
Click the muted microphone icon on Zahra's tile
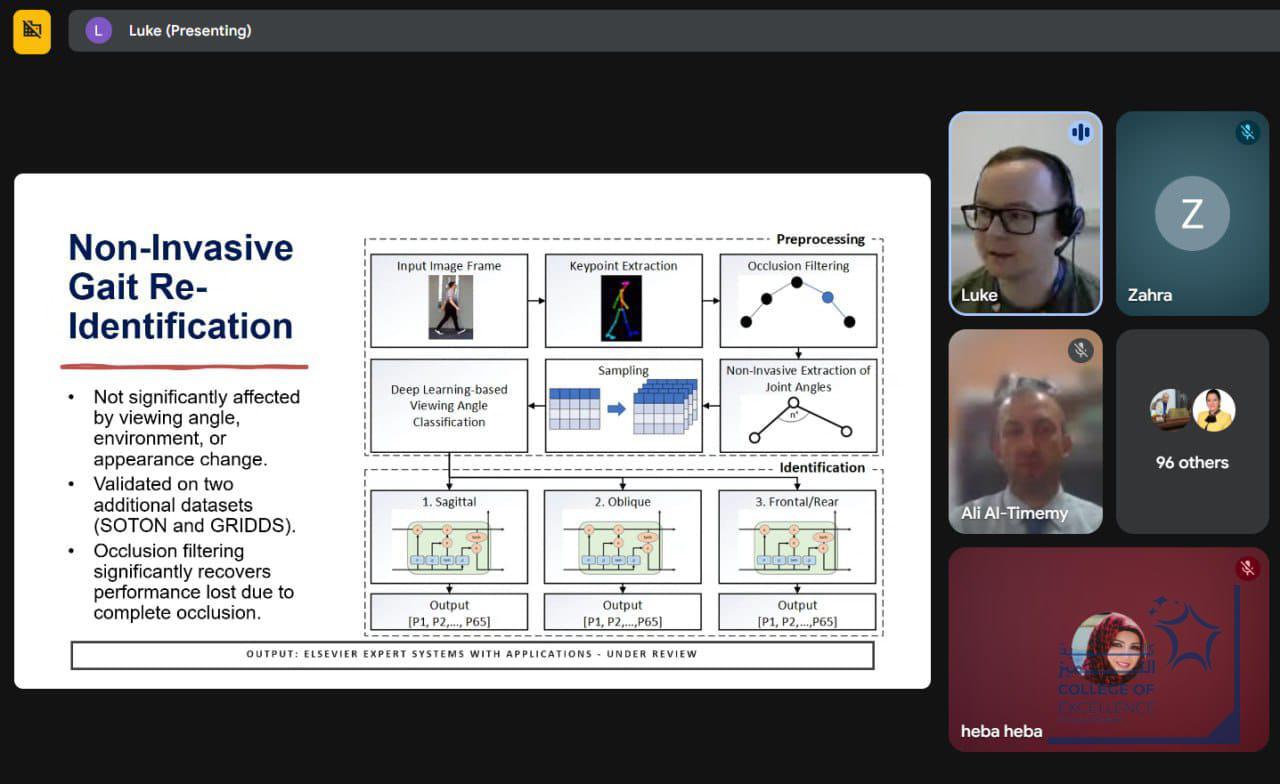pos(1247,132)
